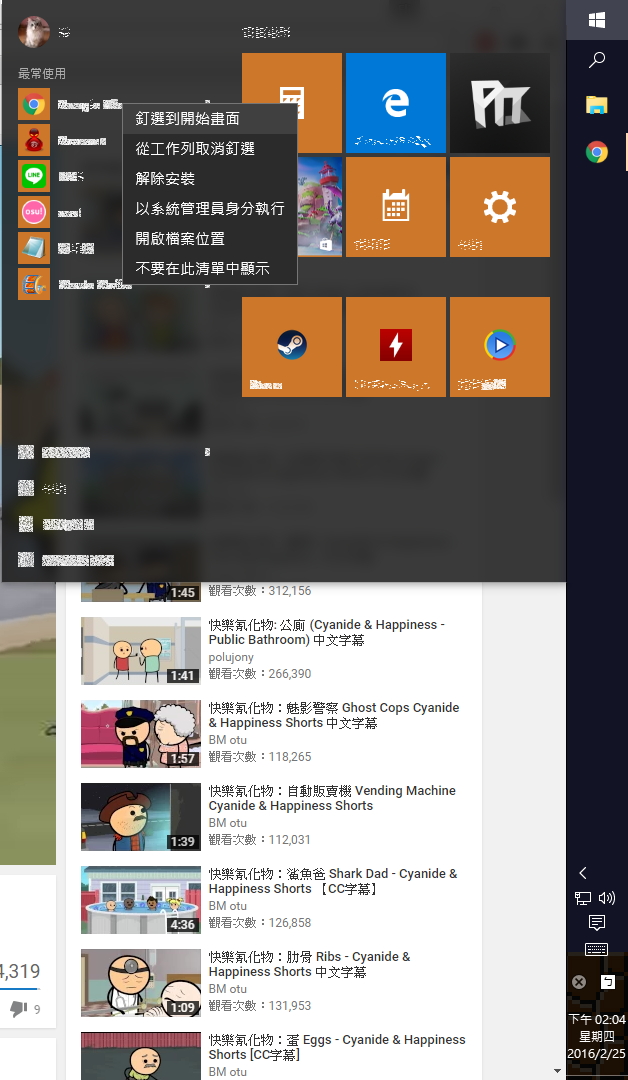The width and height of the screenshot is (628, 1080).
Task: Open the Calendar tile
Action: point(396,207)
